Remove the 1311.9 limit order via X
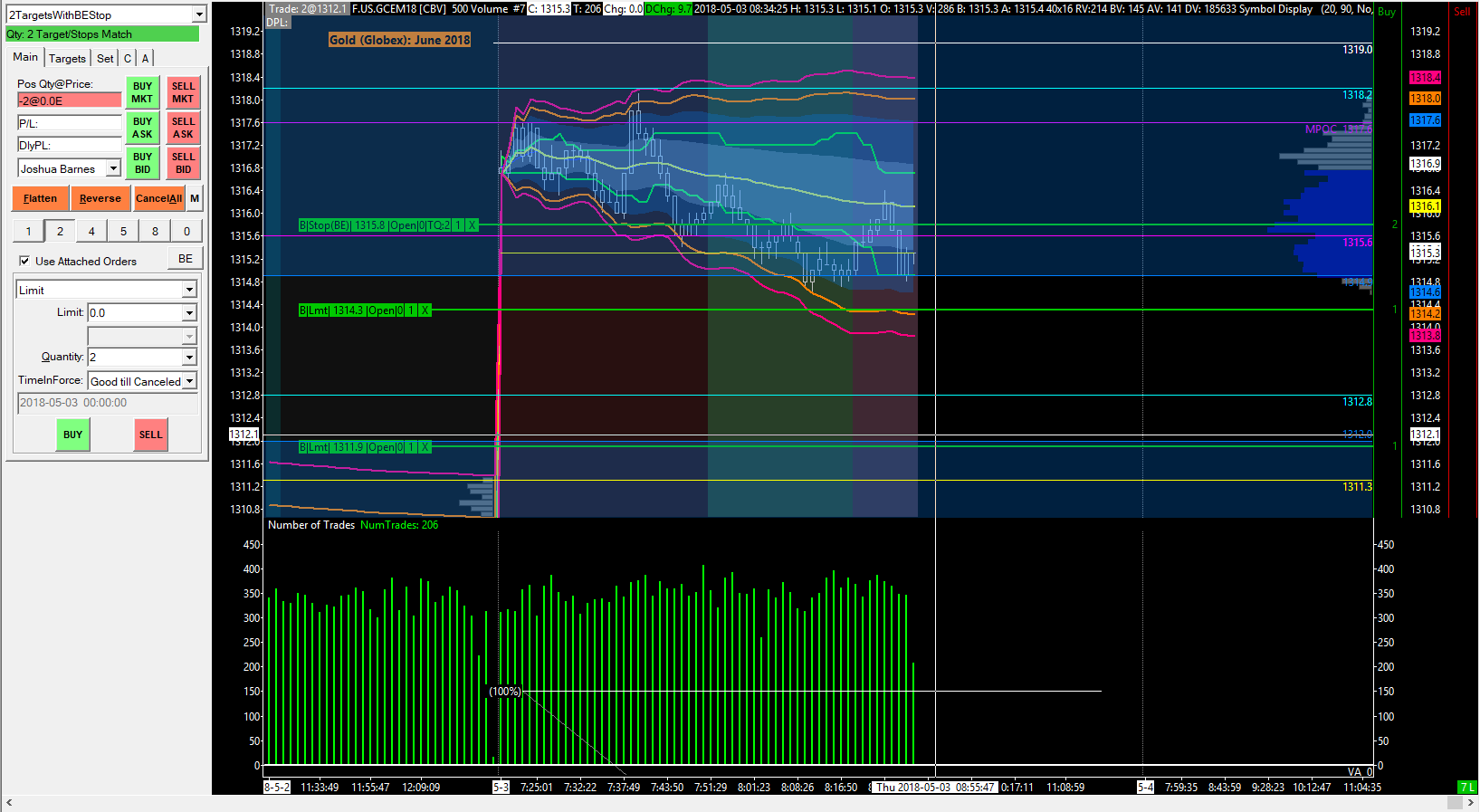The image size is (1480, 812). [425, 447]
